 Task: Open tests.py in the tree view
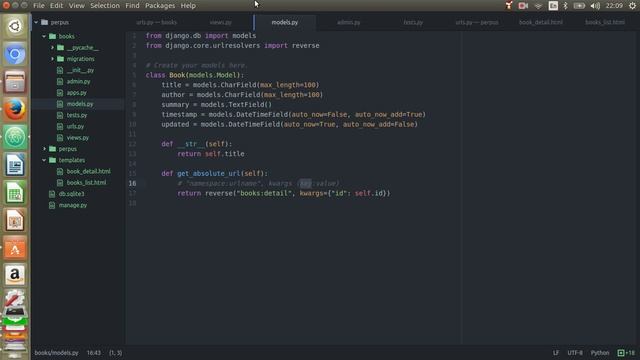point(77,115)
